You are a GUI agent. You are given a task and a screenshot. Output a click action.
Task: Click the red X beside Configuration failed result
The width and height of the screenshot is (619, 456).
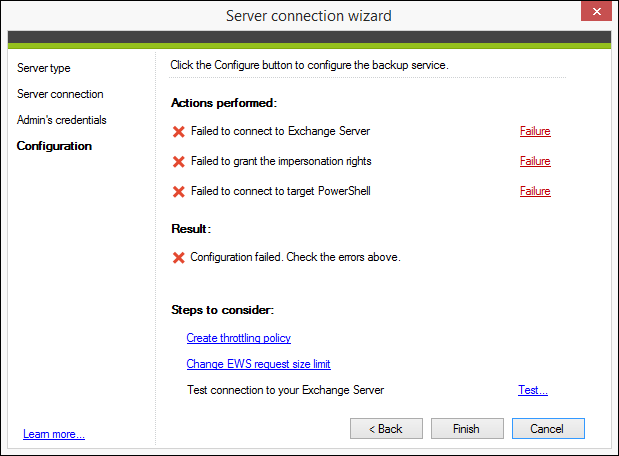tap(178, 257)
